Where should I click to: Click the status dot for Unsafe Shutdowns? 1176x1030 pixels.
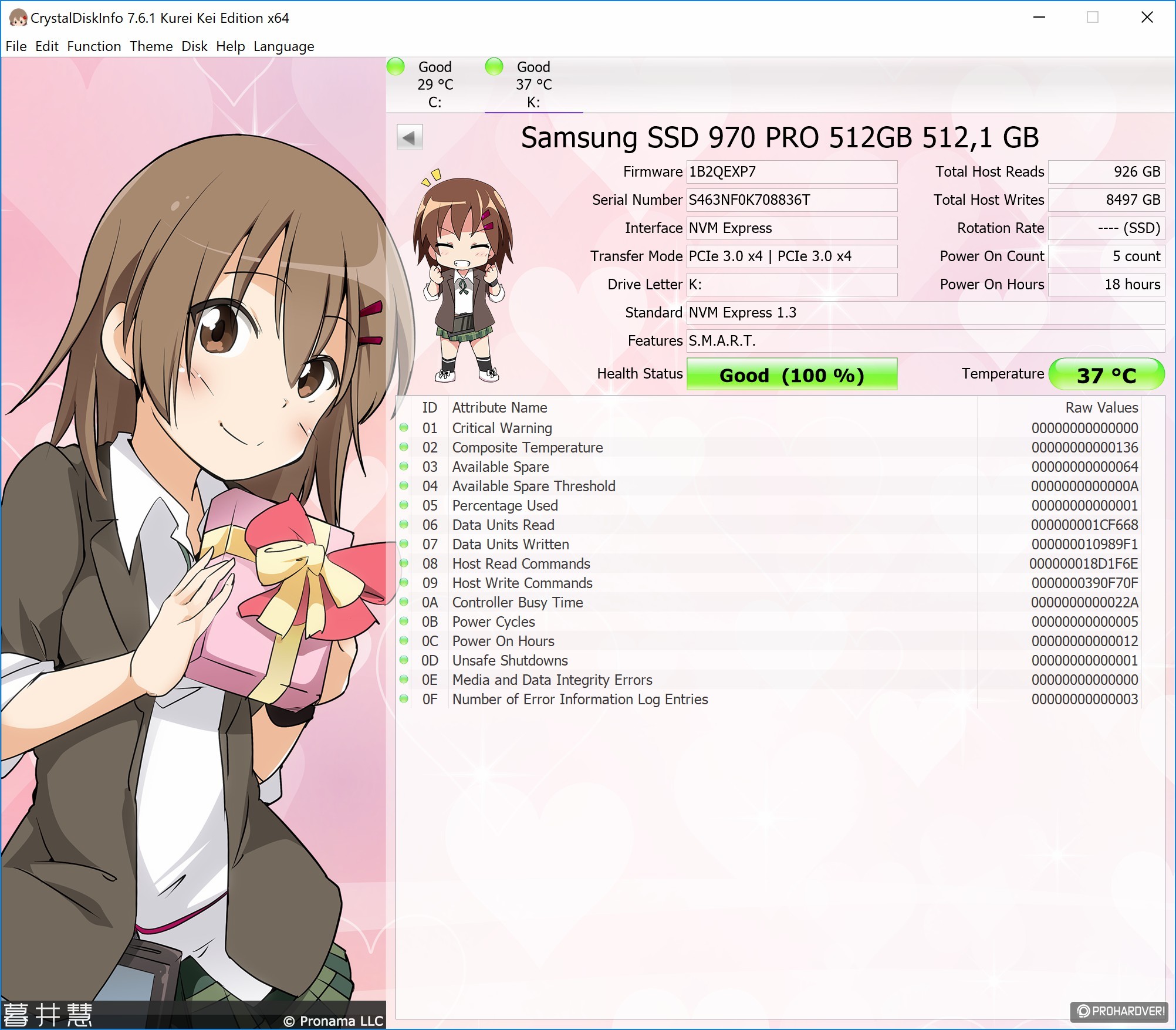pyautogui.click(x=404, y=660)
